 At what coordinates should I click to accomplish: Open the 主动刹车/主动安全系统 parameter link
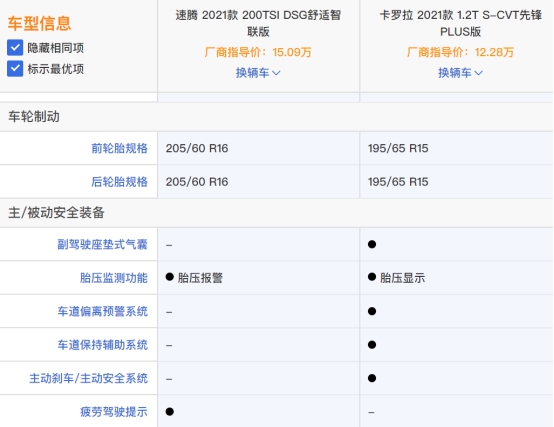pos(88,379)
